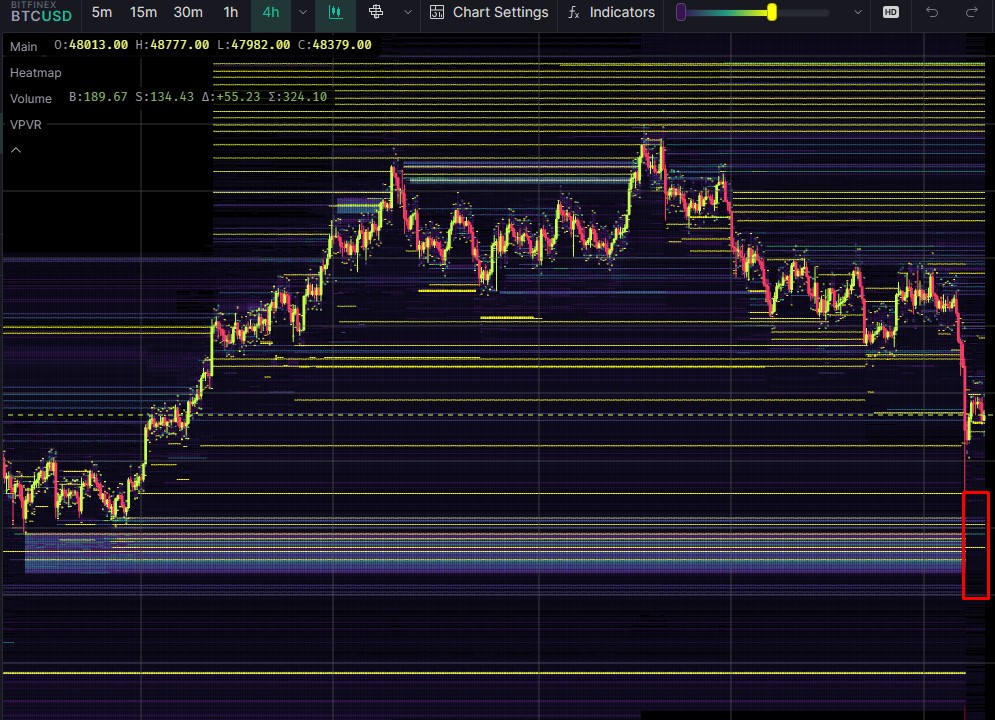Screen dimensions: 995x720
Task: Click the volume delta value Δ:+55.23
Action: click(231, 97)
